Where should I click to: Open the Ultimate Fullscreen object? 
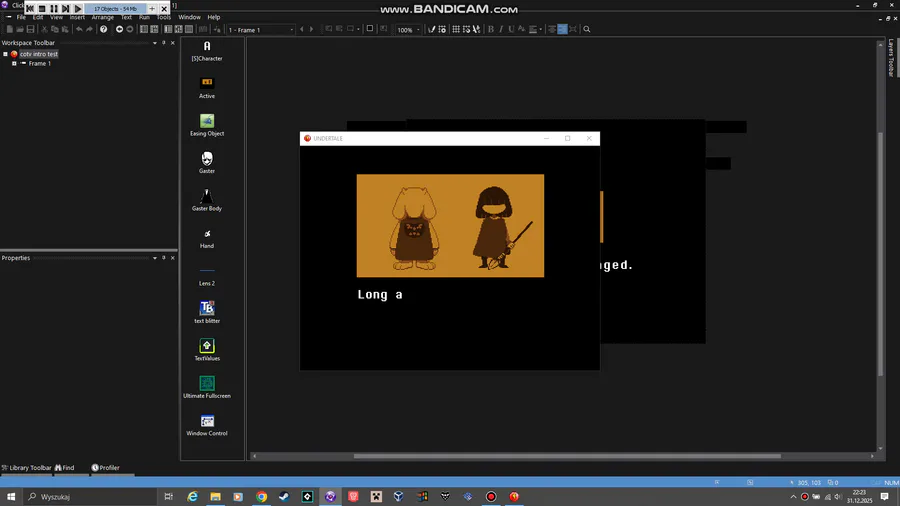click(207, 384)
